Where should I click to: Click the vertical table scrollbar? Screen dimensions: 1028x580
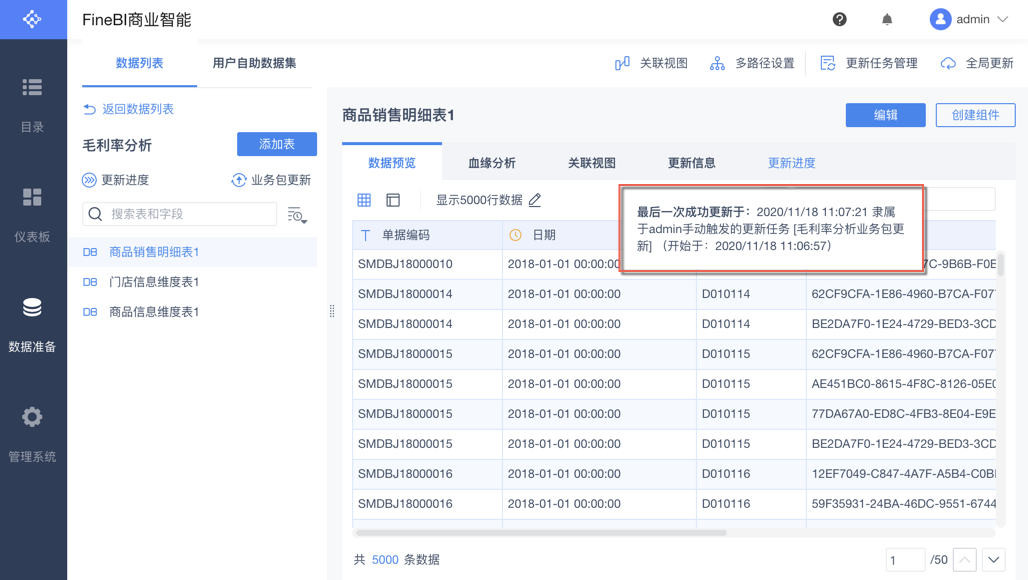(x=1000, y=264)
